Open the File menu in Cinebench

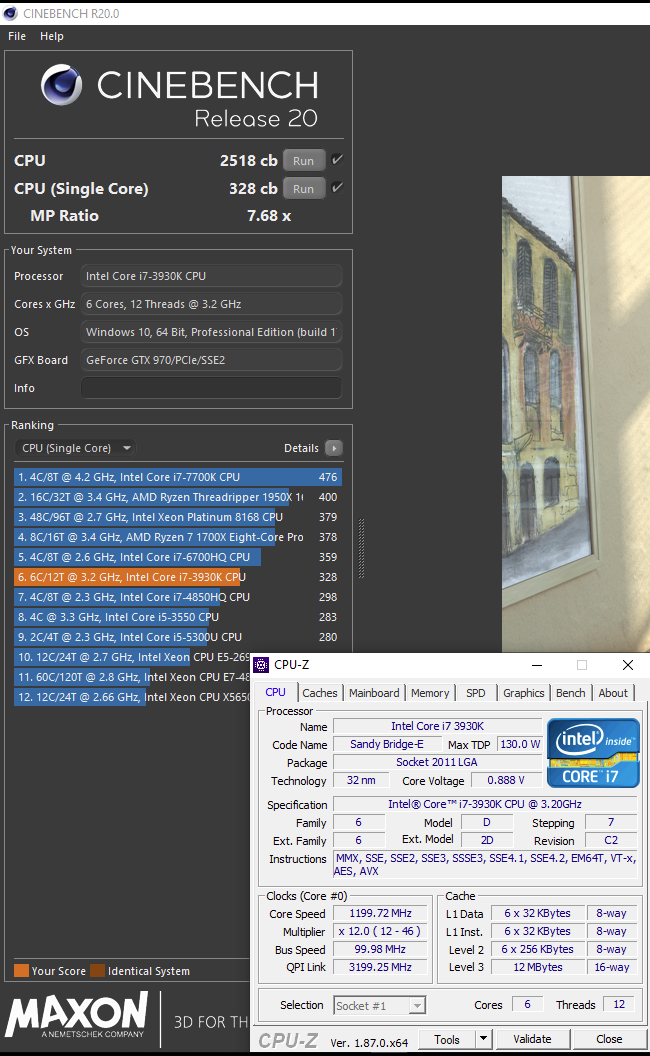[x=17, y=36]
